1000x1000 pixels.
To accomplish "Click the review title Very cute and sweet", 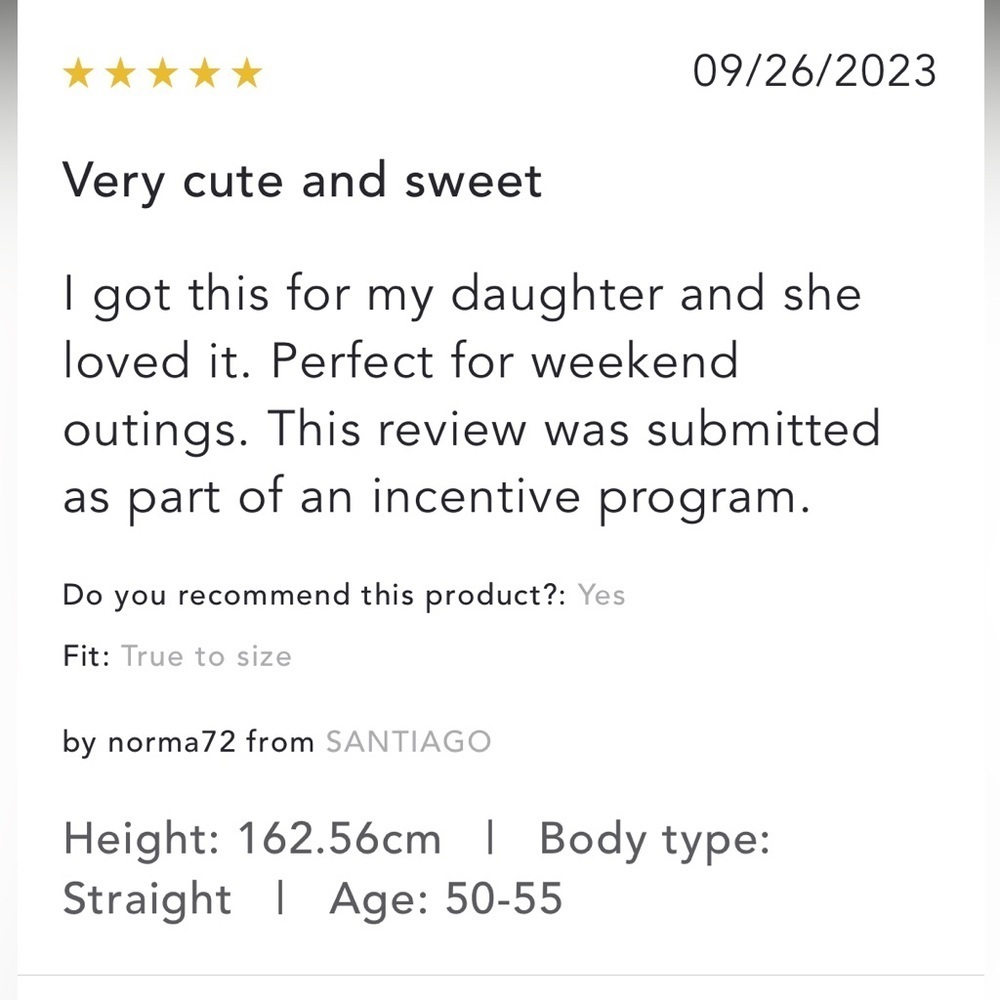I will click(302, 182).
